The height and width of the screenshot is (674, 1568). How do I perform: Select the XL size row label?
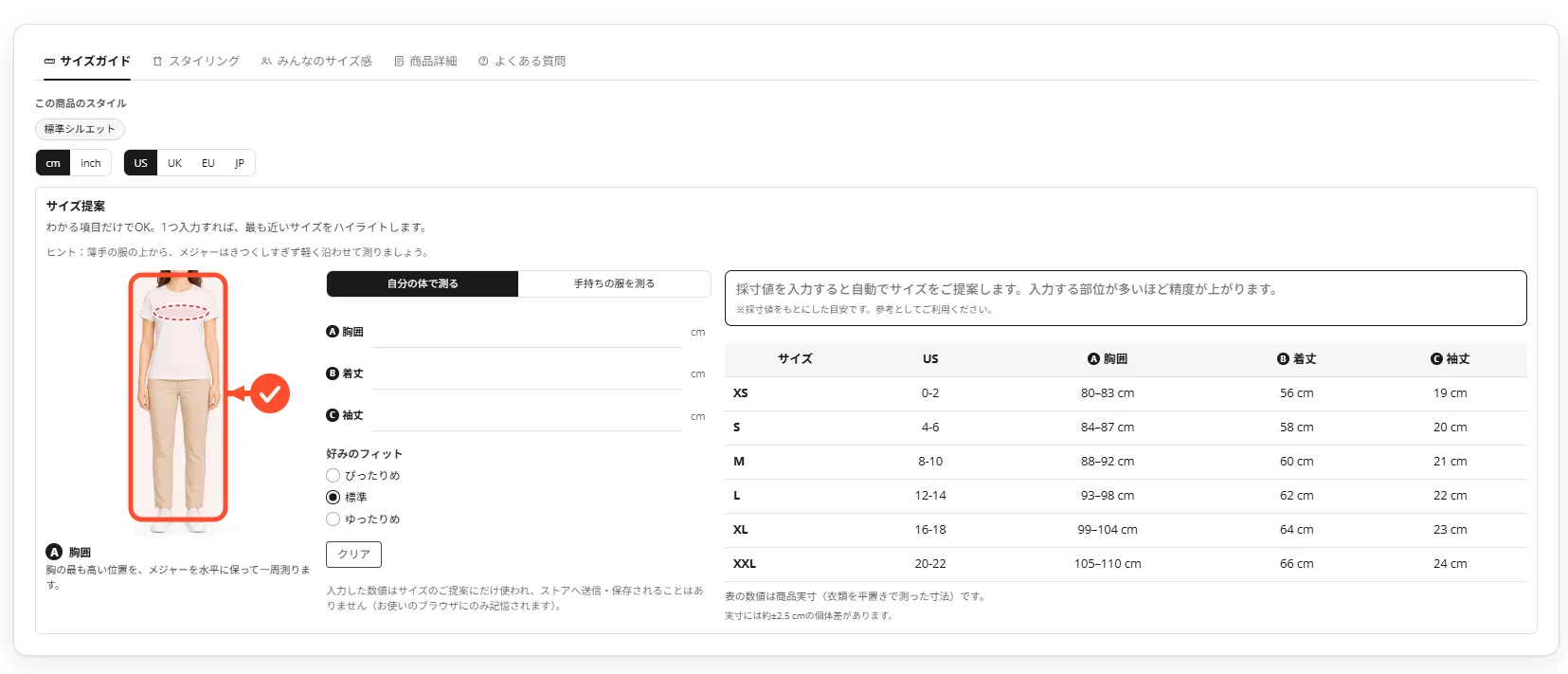[741, 530]
